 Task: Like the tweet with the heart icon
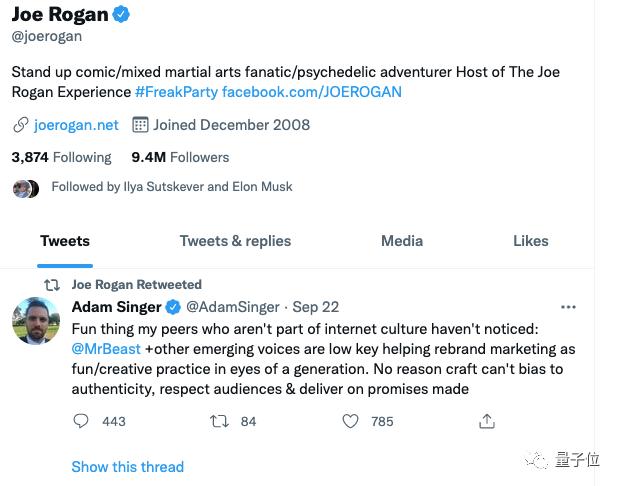point(350,421)
